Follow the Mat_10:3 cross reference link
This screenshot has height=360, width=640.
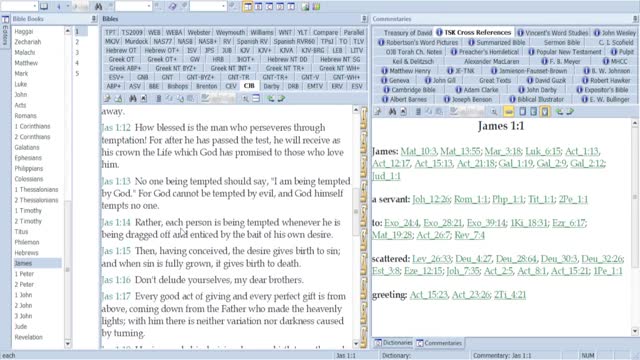pyautogui.click(x=418, y=151)
